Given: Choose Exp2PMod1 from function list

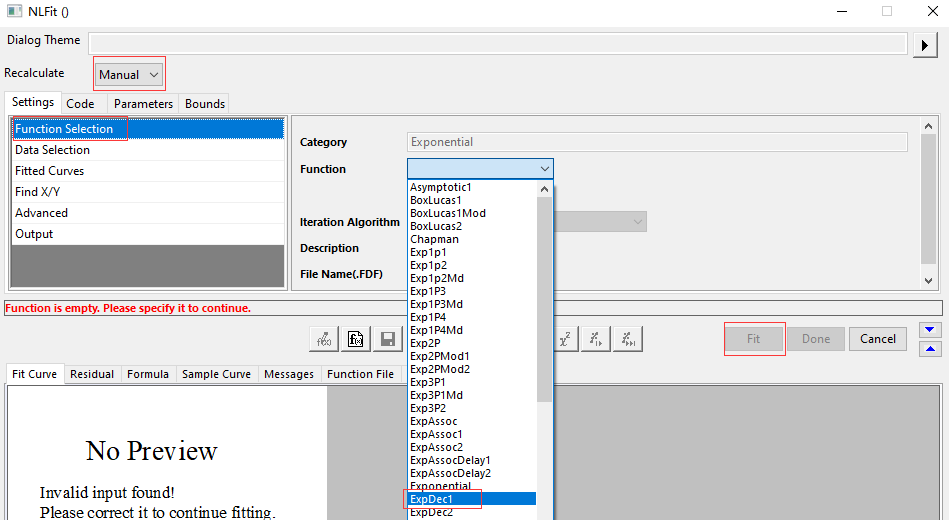Looking at the screenshot, I should pos(473,357).
